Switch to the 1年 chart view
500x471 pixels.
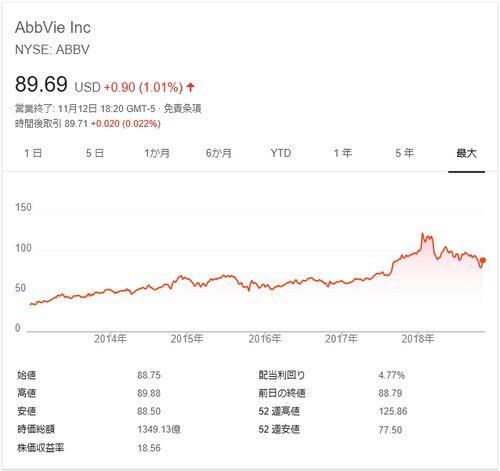pos(343,153)
